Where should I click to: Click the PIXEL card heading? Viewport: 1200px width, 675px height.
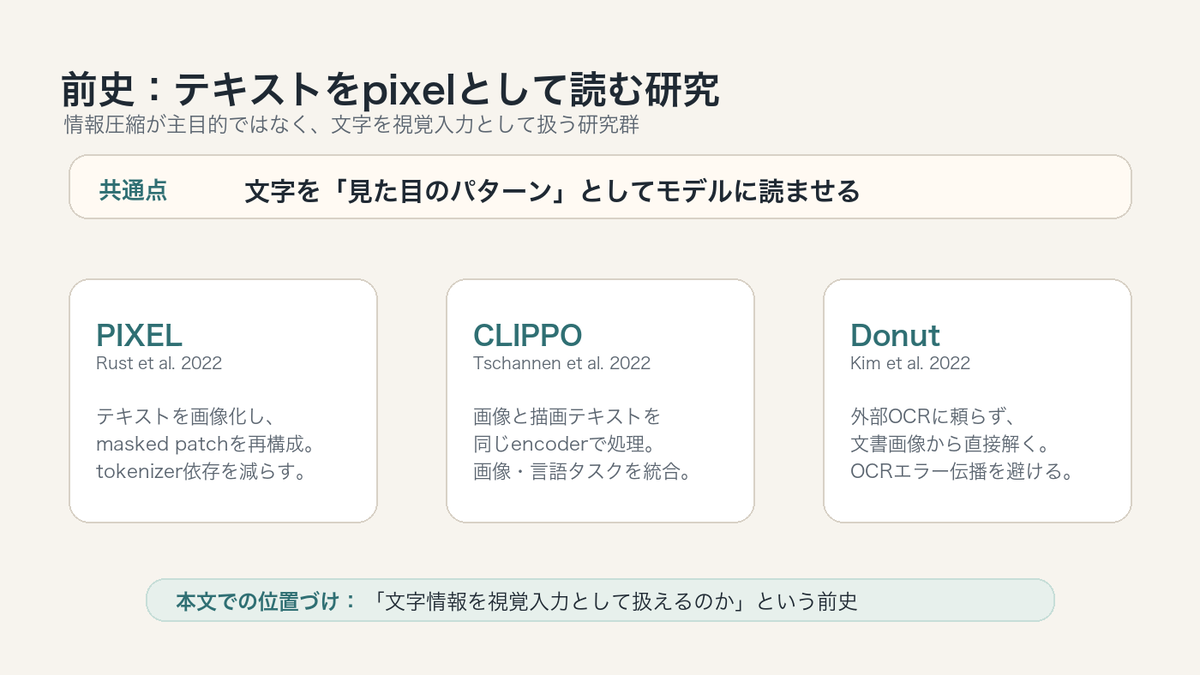click(140, 335)
